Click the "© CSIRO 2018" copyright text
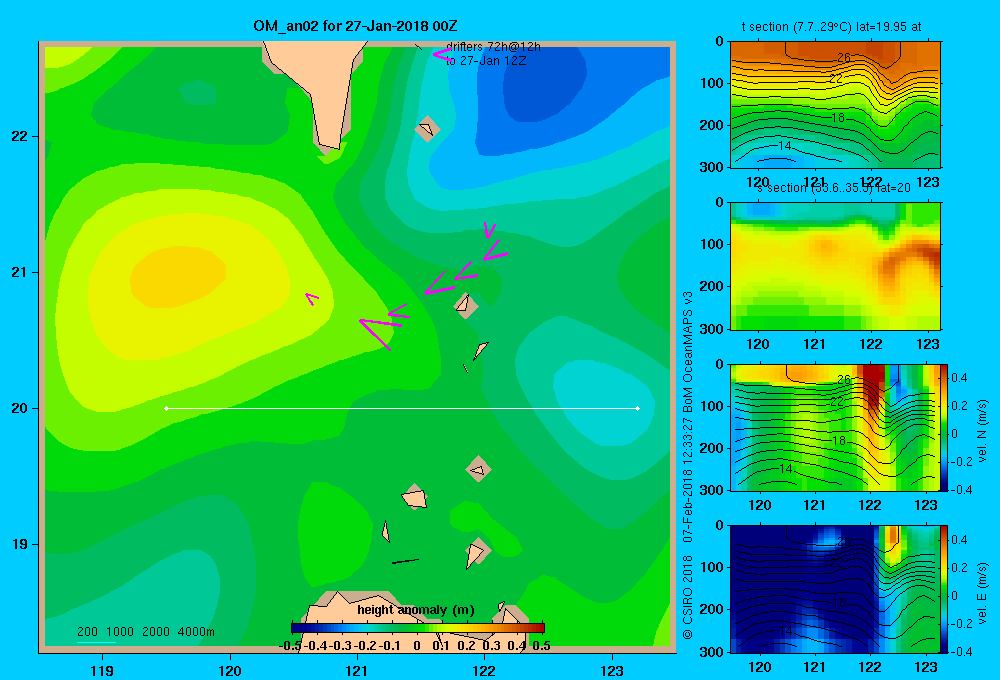Screen dimensions: 1000x680 [x=688, y=597]
